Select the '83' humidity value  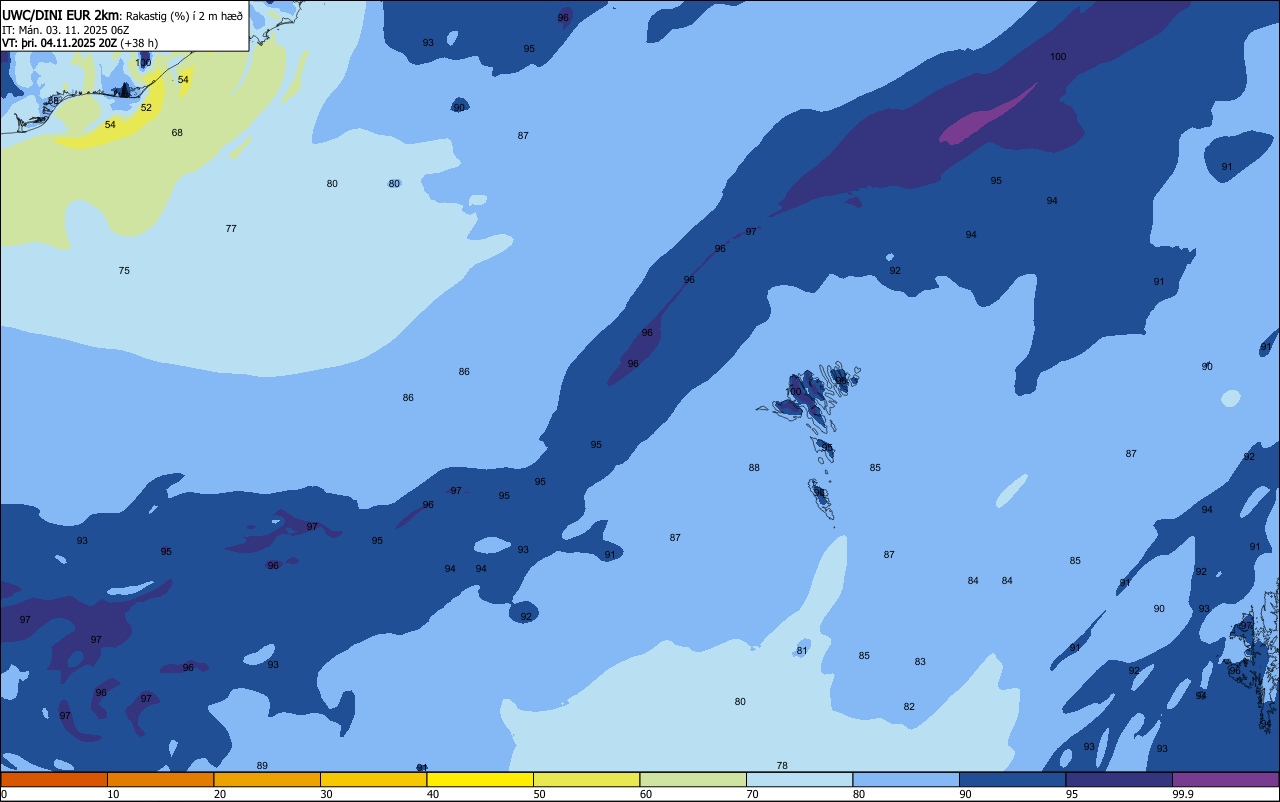[920, 662]
